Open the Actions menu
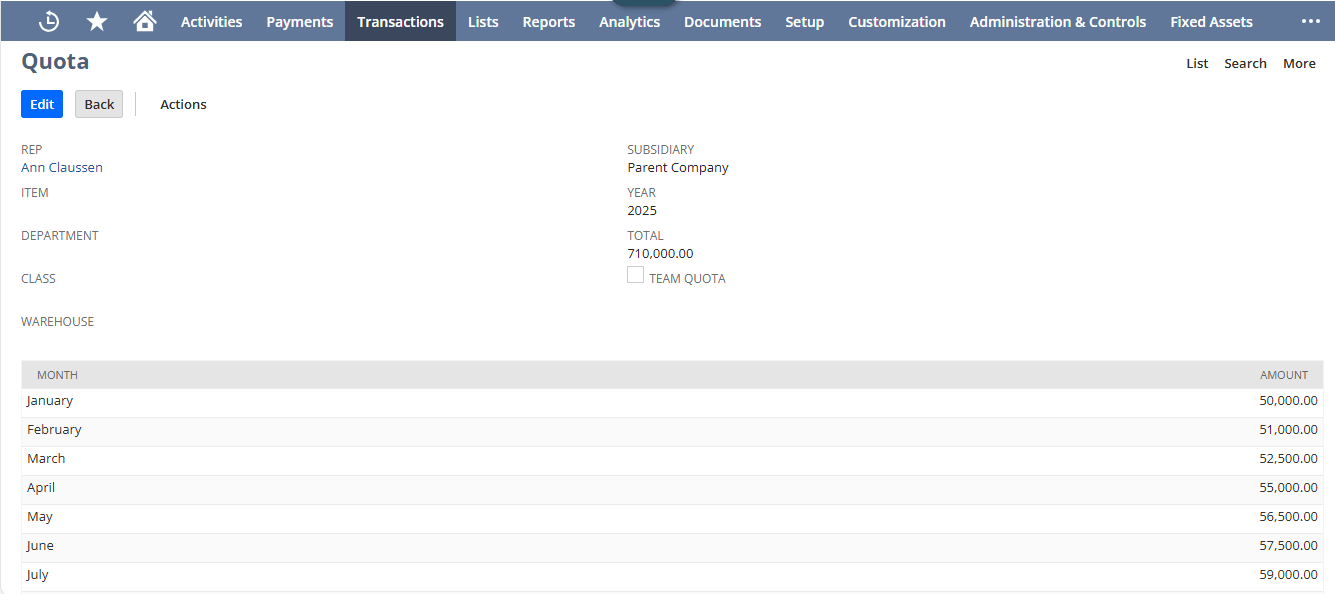Screen dimensions: 1335x594 tap(183, 104)
